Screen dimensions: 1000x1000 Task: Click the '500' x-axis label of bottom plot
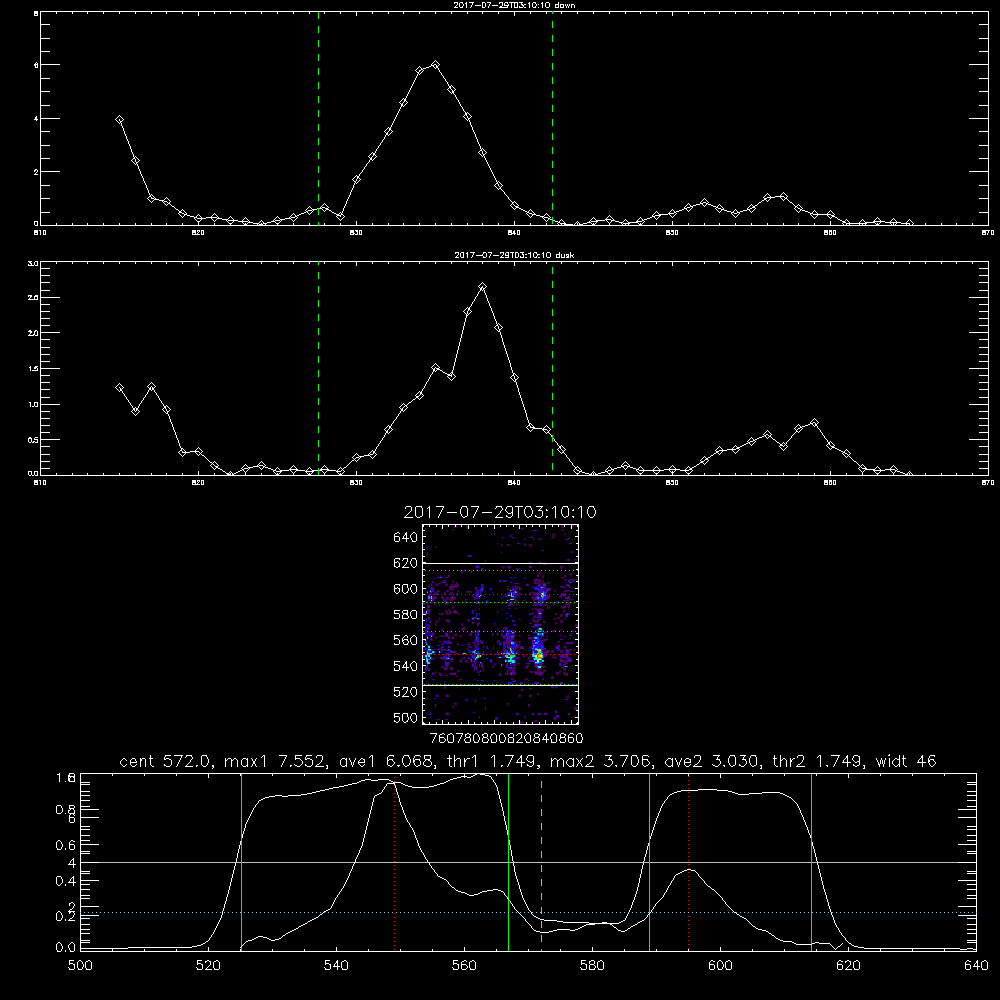pos(80,966)
